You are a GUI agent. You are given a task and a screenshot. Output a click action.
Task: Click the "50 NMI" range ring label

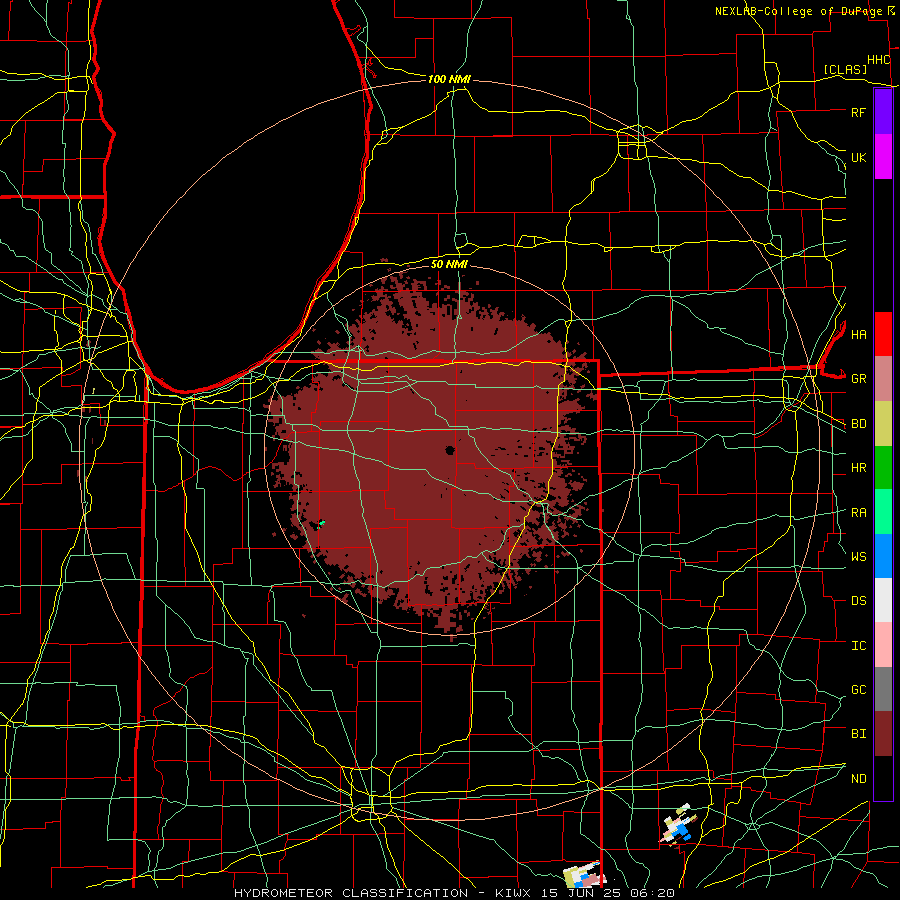(x=449, y=264)
